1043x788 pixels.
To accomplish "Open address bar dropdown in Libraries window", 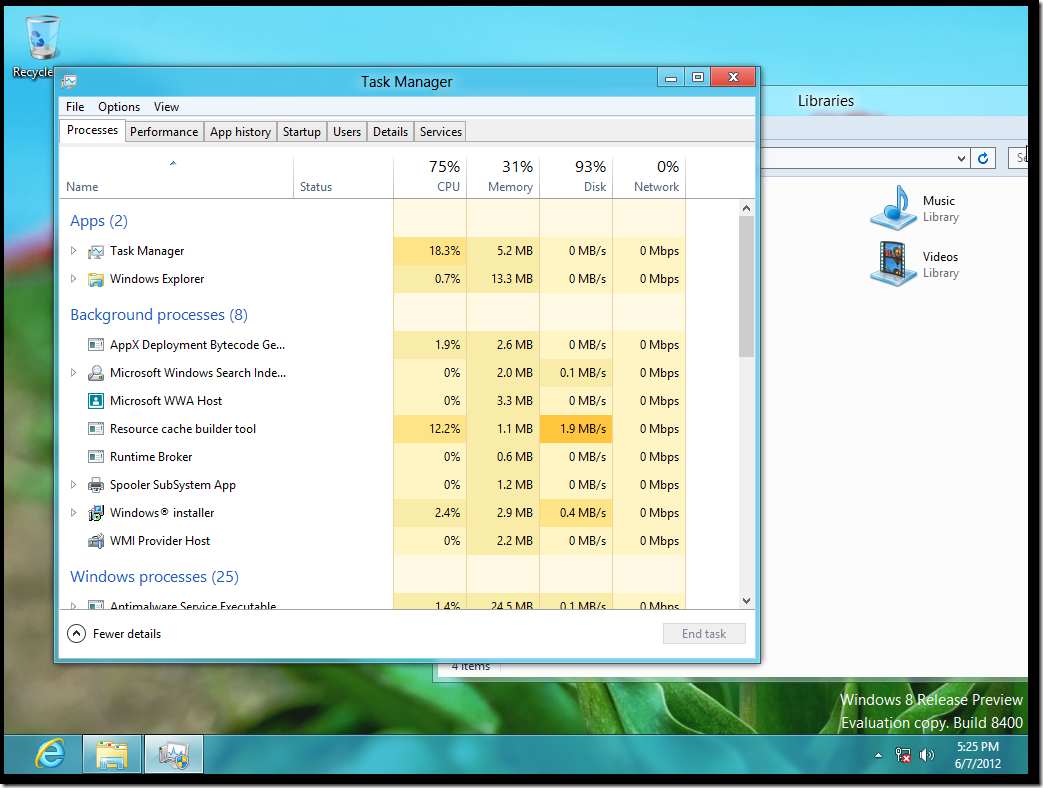I will (x=961, y=158).
